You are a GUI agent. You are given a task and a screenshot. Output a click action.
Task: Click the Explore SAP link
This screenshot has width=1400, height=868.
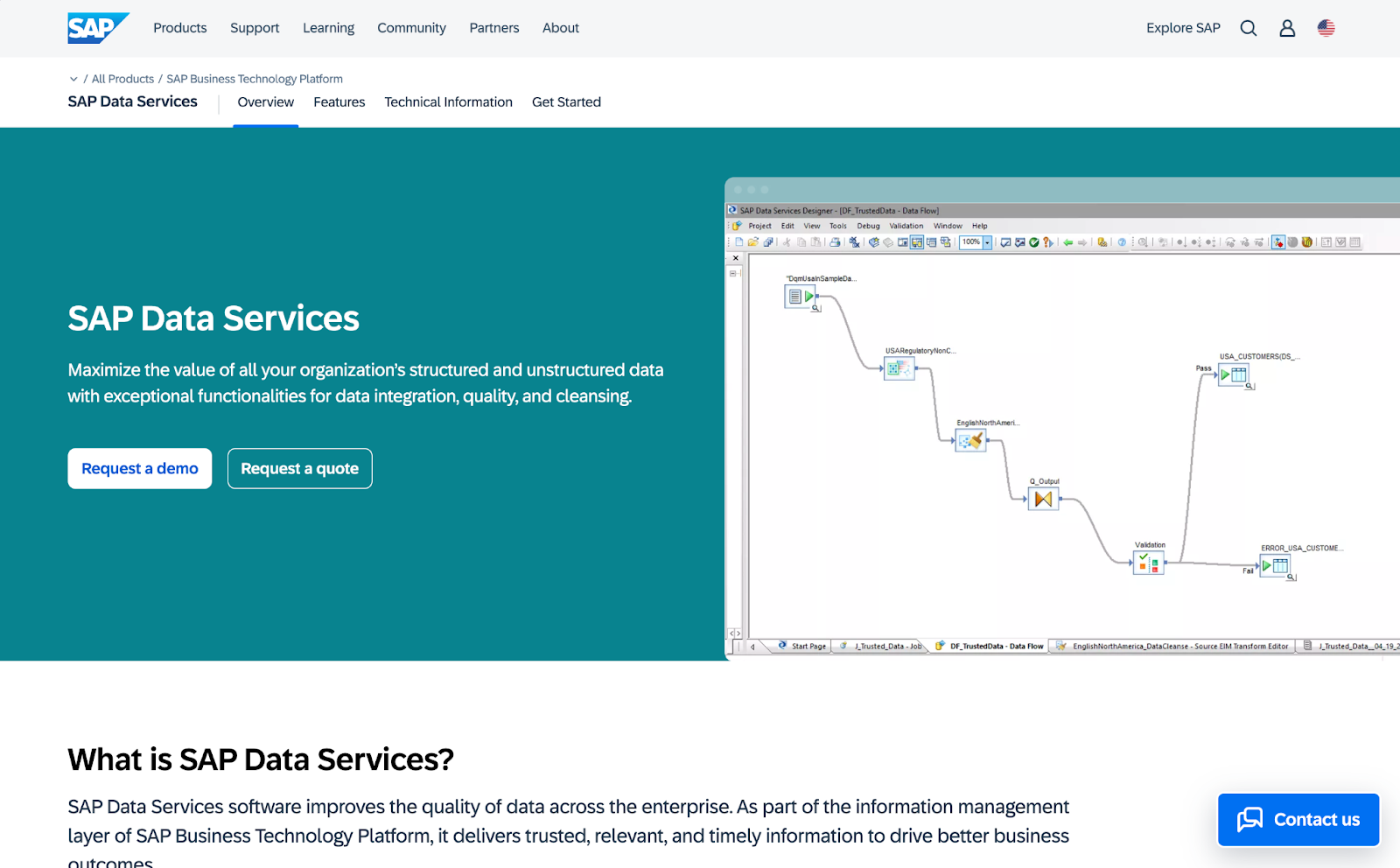[1183, 28]
